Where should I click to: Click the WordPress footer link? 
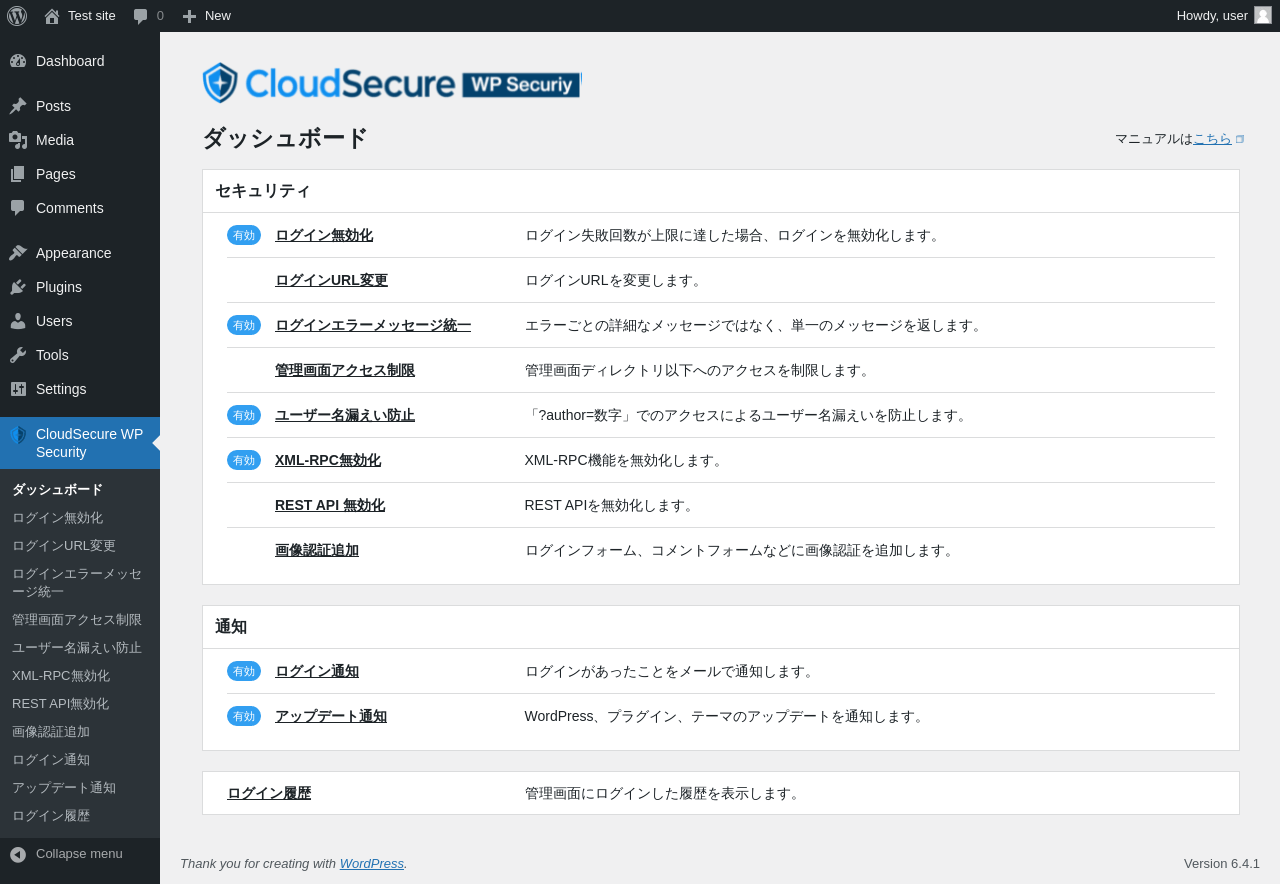click(372, 863)
